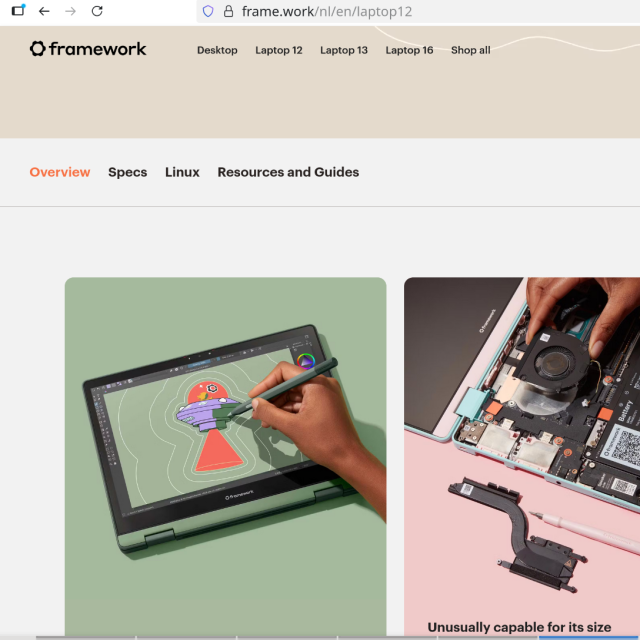Viewport: 640px width, 640px height.
Task: Switch to the Linux tab
Action: click(x=182, y=172)
